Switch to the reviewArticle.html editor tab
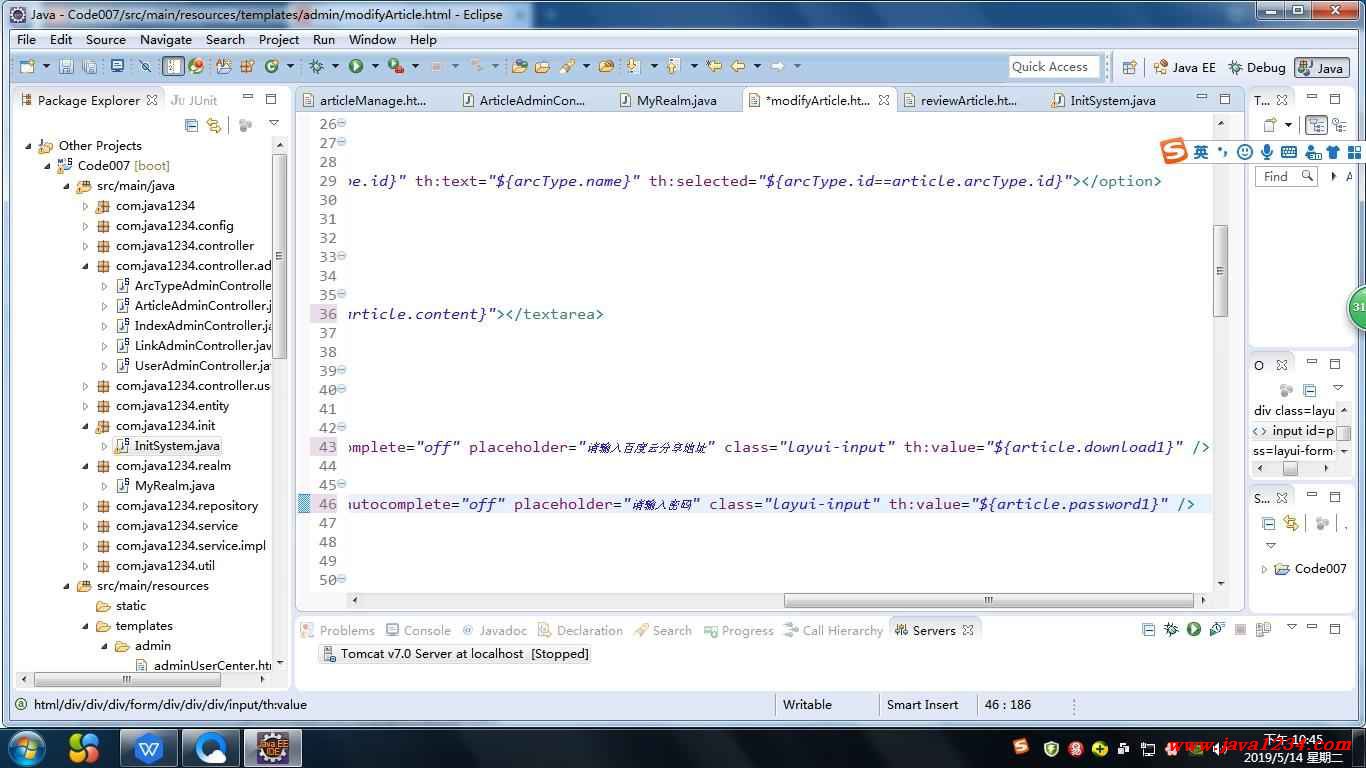Screen dimensions: 1366x768 [x=960, y=100]
